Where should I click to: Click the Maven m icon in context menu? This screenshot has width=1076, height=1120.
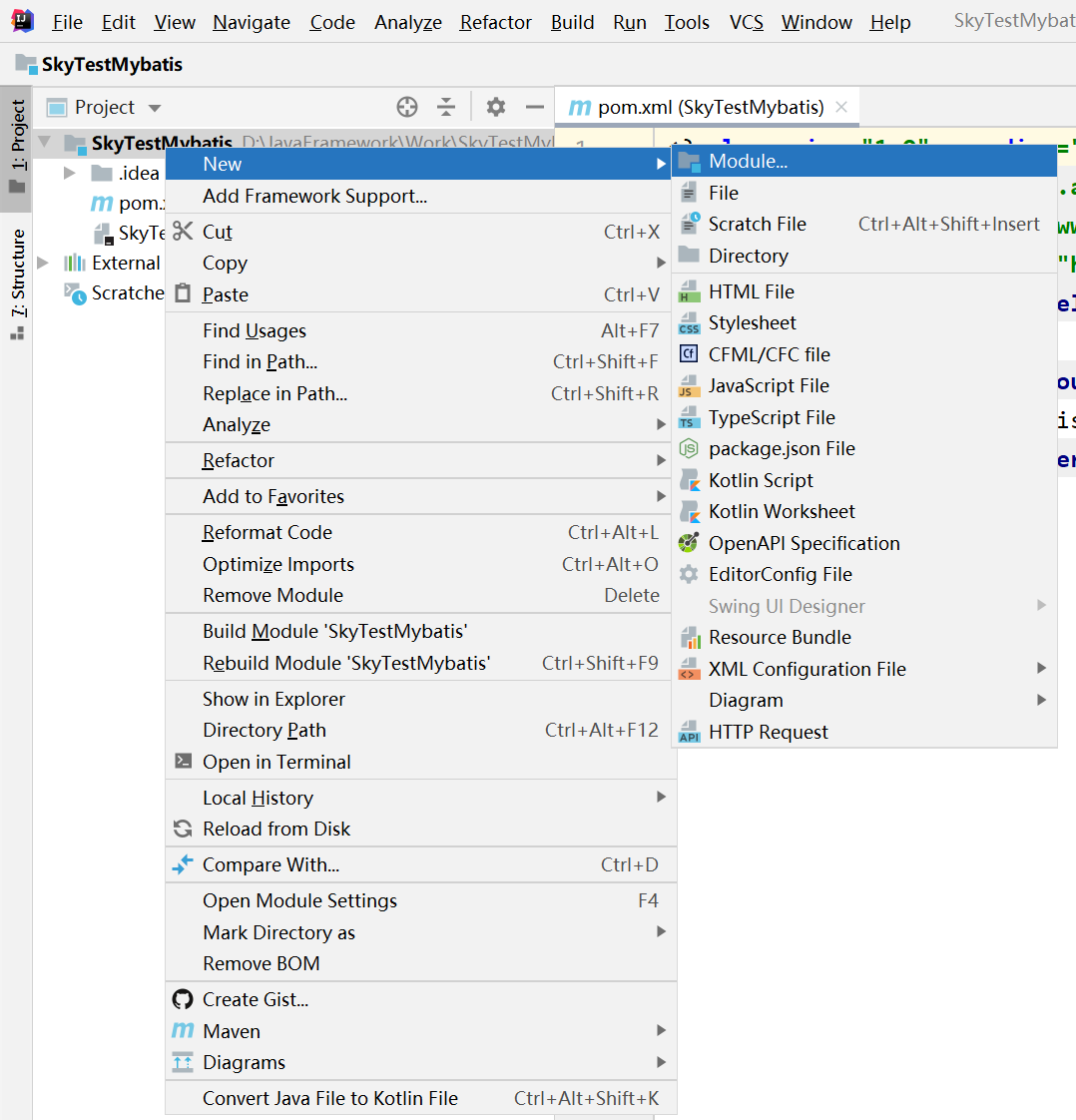(183, 1031)
